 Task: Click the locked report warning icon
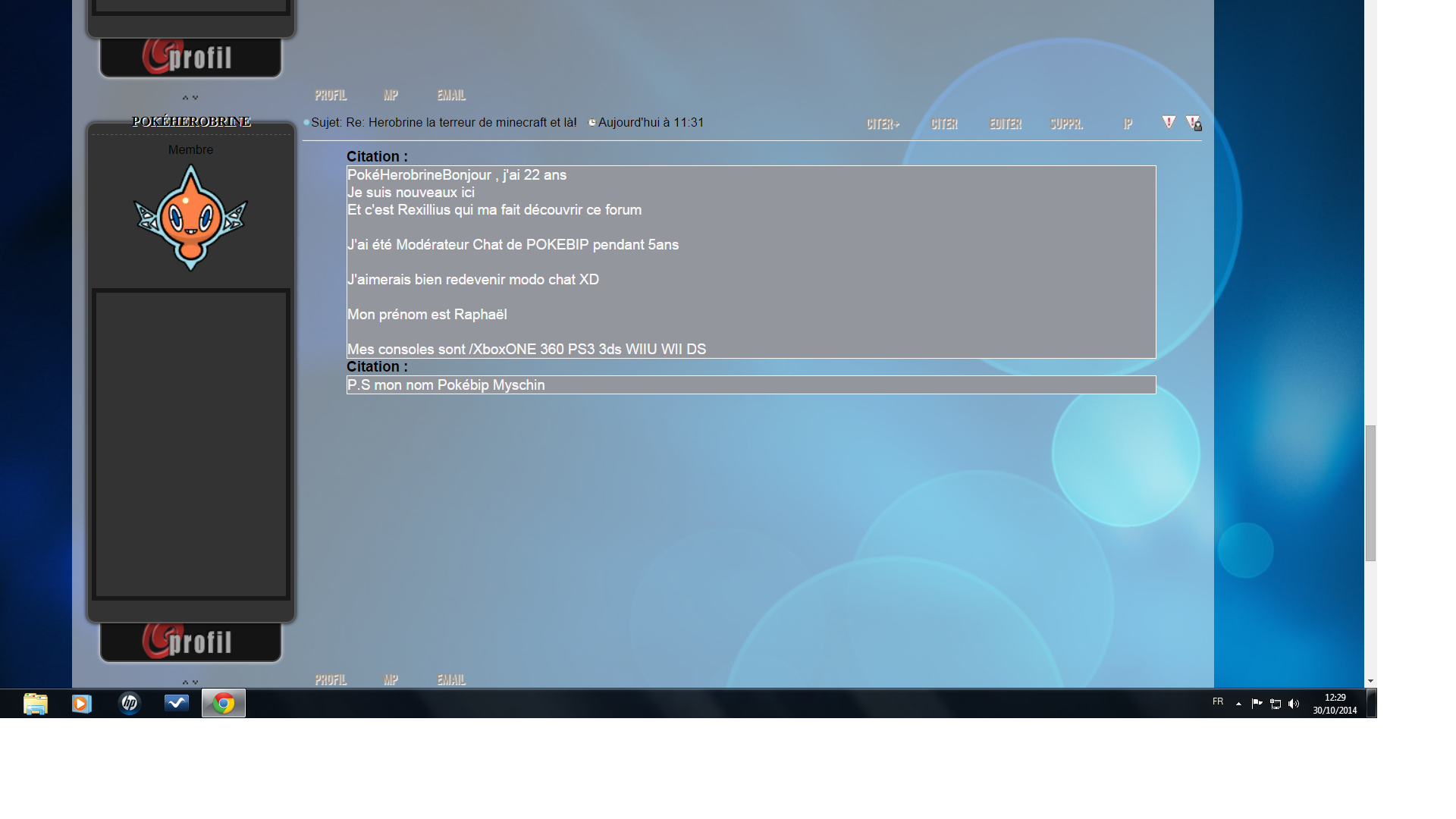1194,123
